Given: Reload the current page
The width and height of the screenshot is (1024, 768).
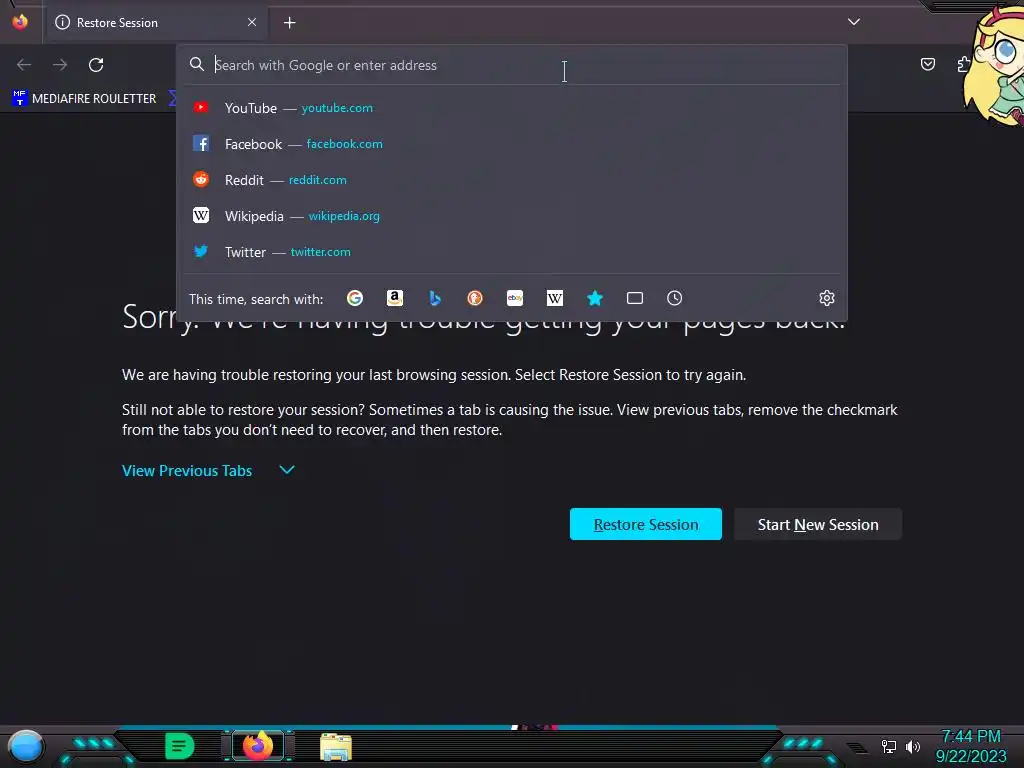Looking at the screenshot, I should [96, 65].
